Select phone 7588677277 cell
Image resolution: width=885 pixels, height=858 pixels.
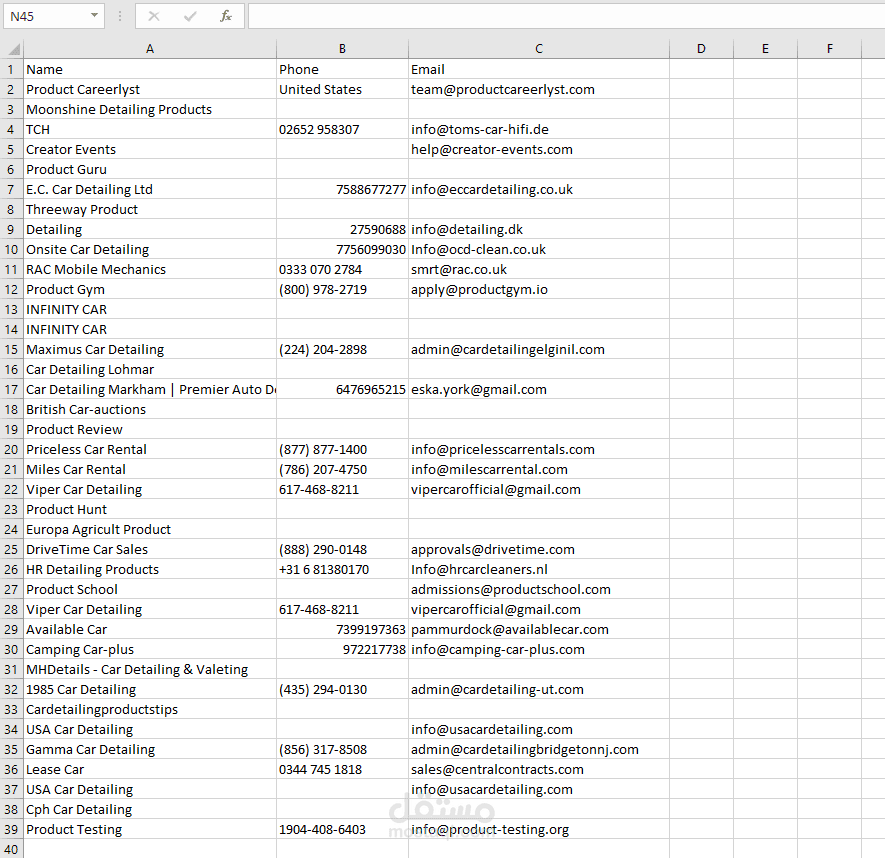(342, 189)
